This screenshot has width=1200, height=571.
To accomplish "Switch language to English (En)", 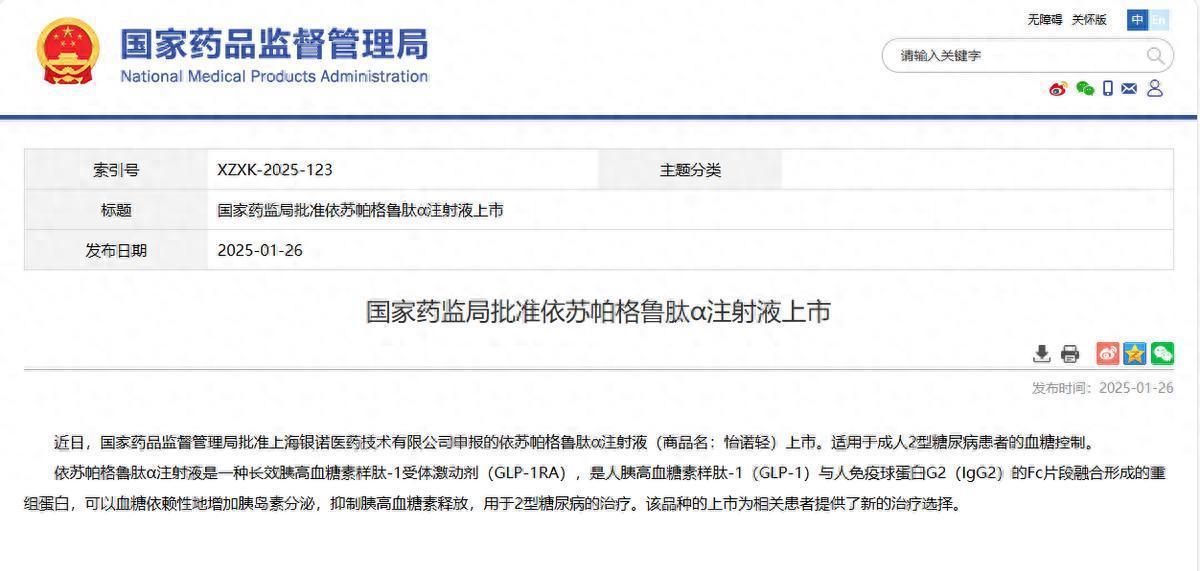I will tap(1159, 20).
